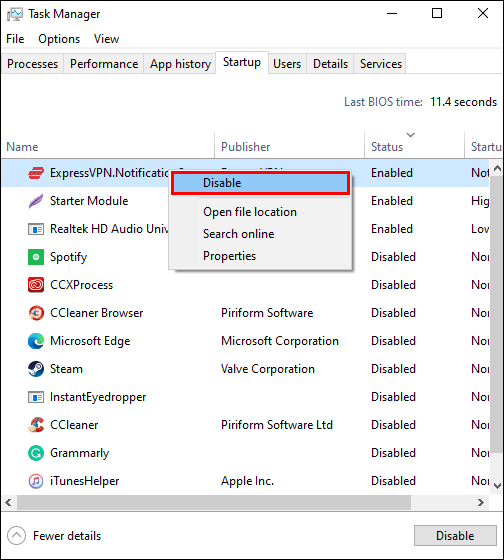Select the Grammarly icon
Screen dimensions: 504x560
(x=36, y=453)
